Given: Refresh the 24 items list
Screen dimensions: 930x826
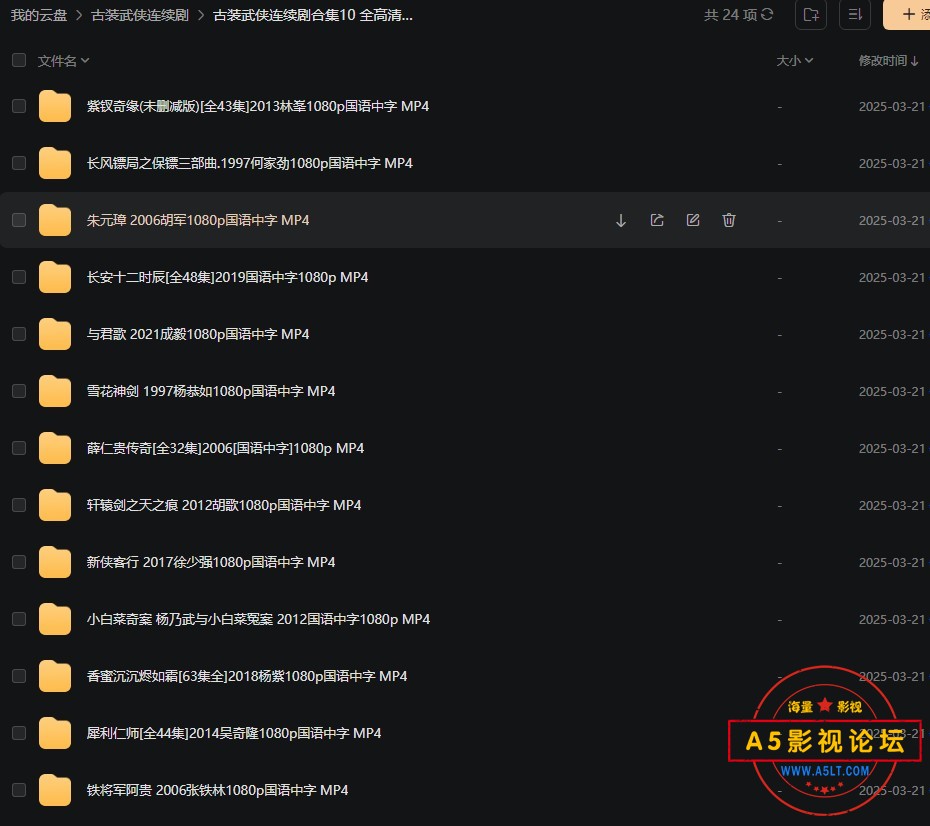Looking at the screenshot, I should point(767,14).
